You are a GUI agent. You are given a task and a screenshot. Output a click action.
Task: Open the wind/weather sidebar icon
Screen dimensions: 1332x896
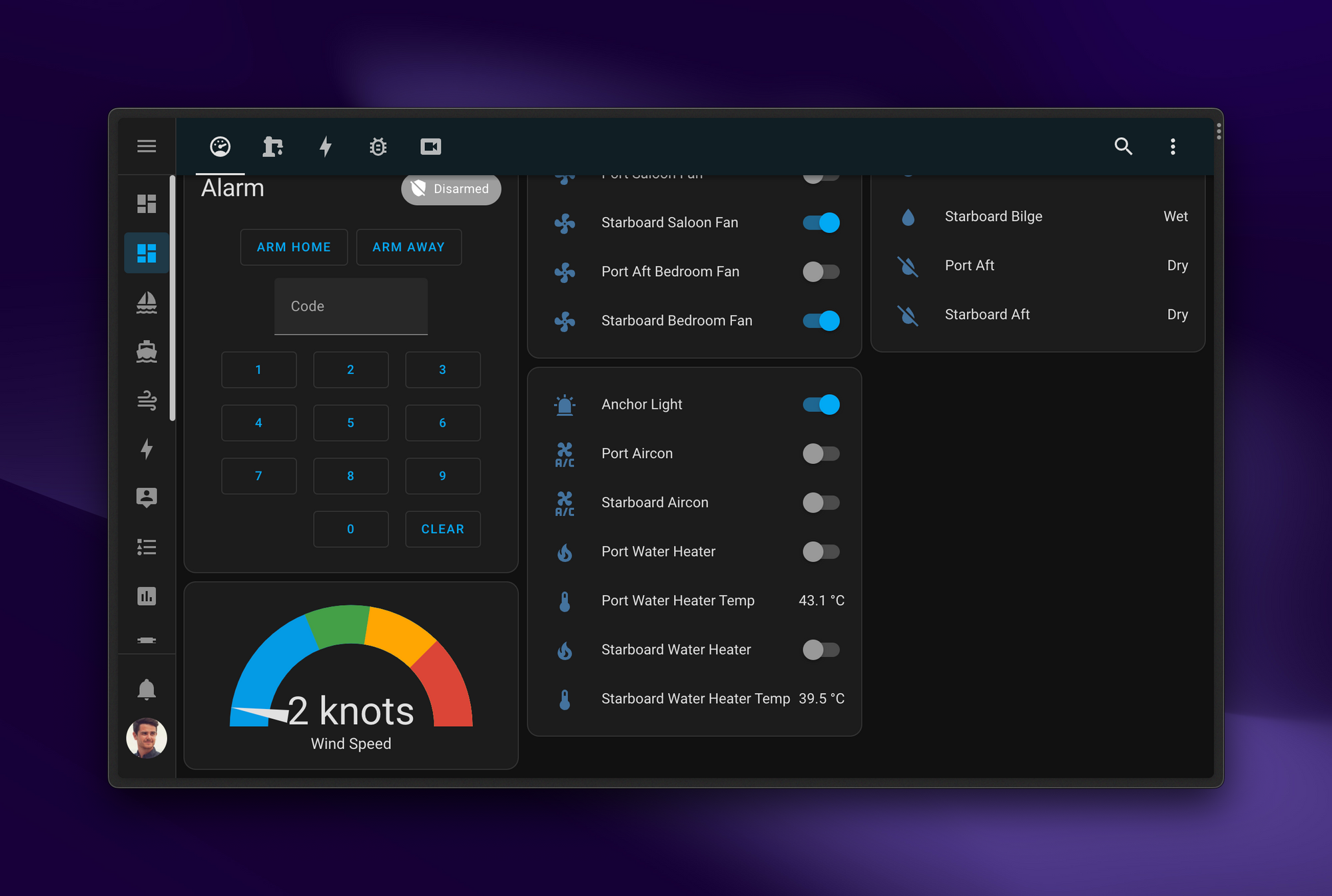(146, 399)
